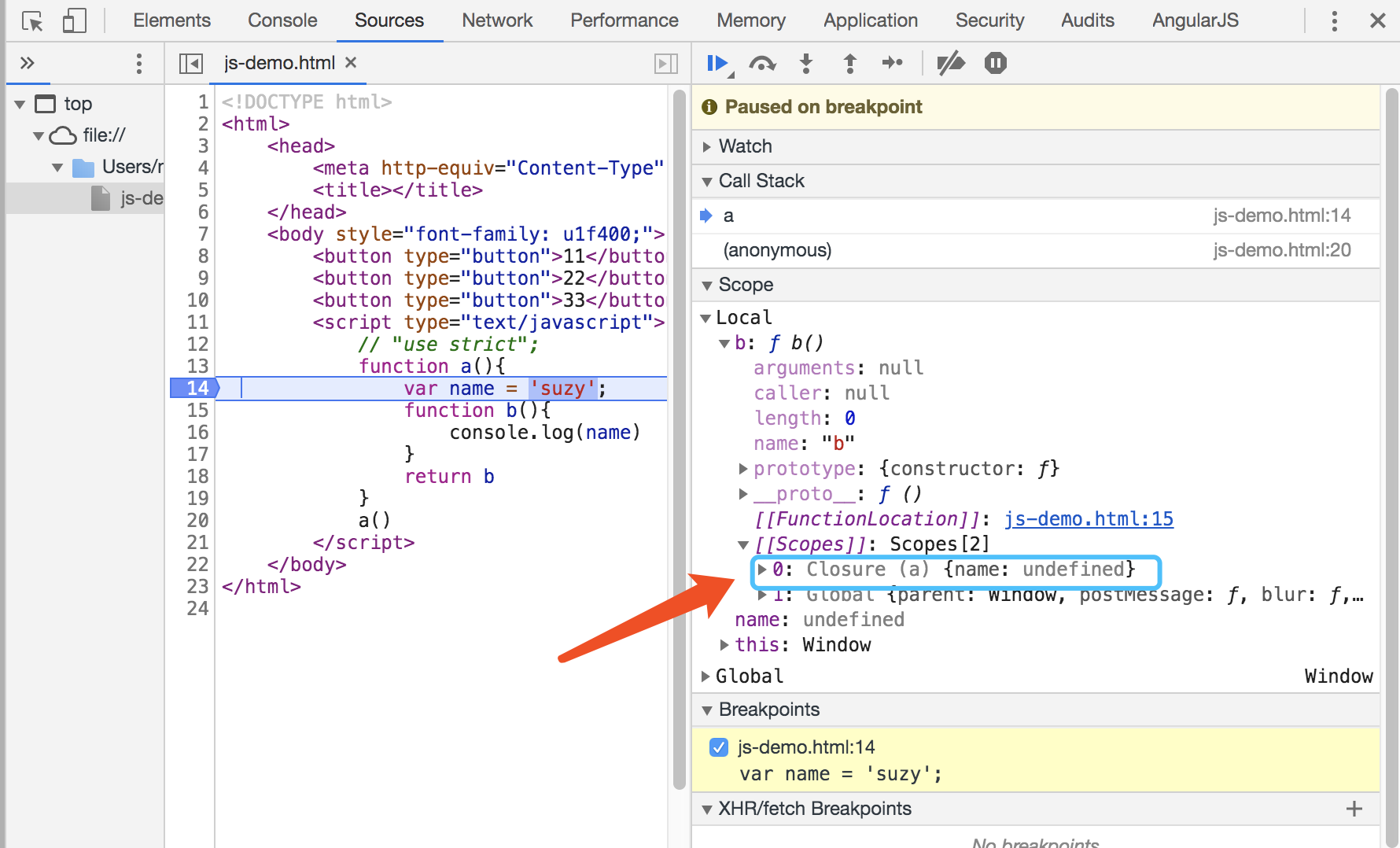Expand the this: Window entry

click(724, 645)
